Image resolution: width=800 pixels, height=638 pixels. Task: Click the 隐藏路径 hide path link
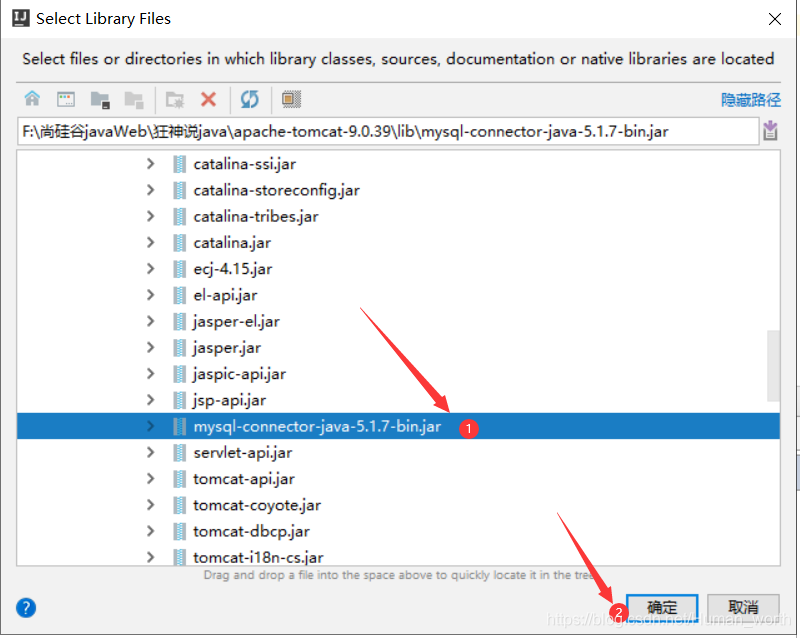pos(751,100)
